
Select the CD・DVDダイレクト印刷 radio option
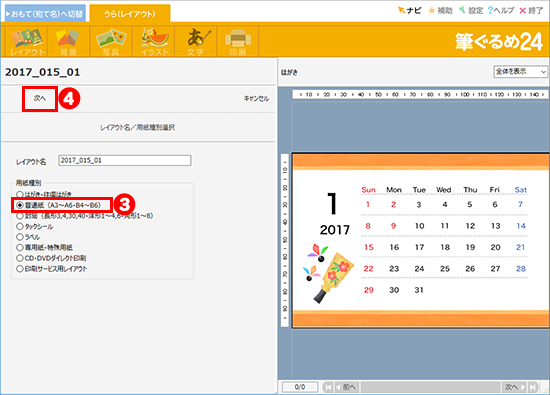point(51,258)
